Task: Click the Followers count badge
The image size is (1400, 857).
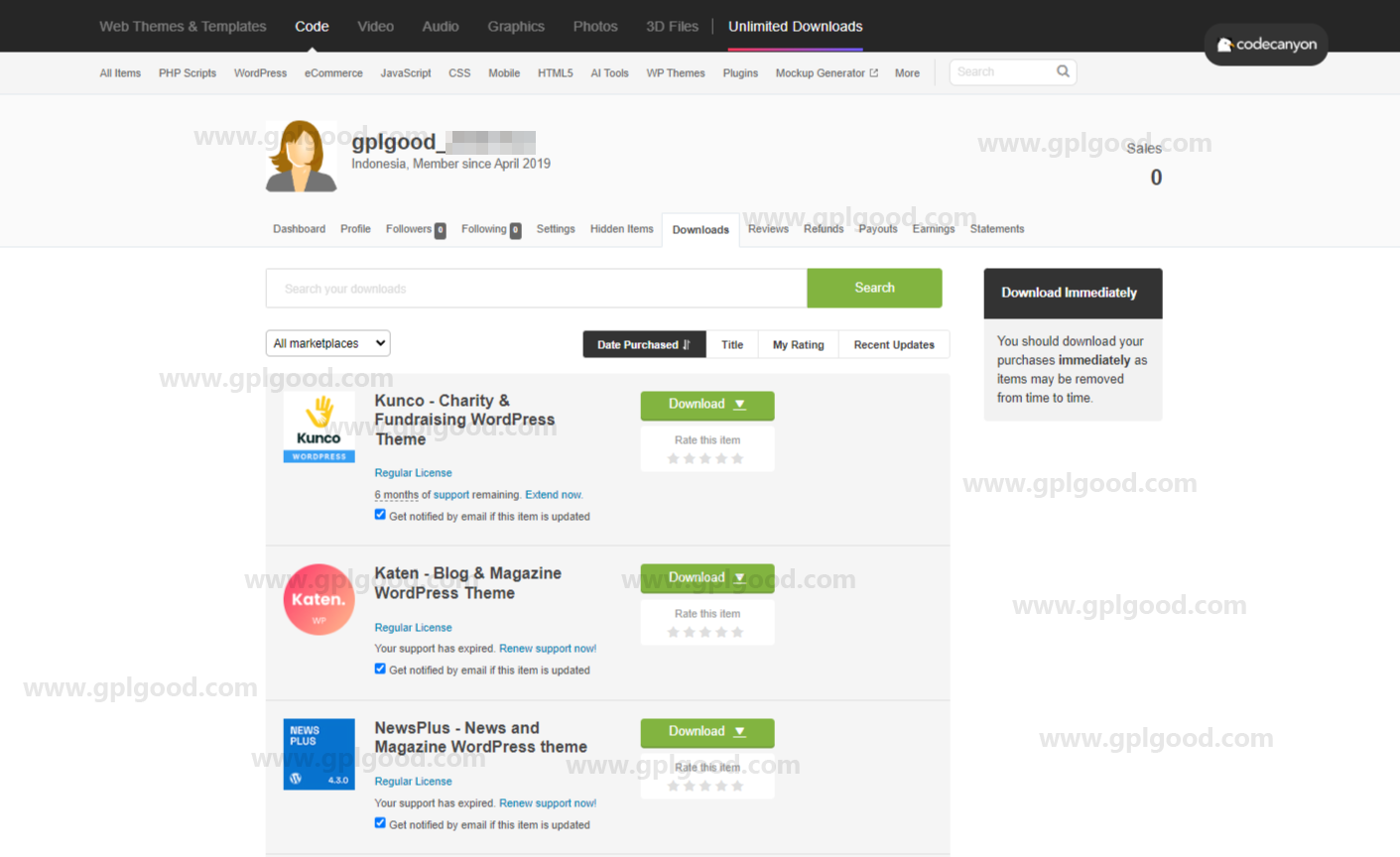Action: click(x=440, y=230)
